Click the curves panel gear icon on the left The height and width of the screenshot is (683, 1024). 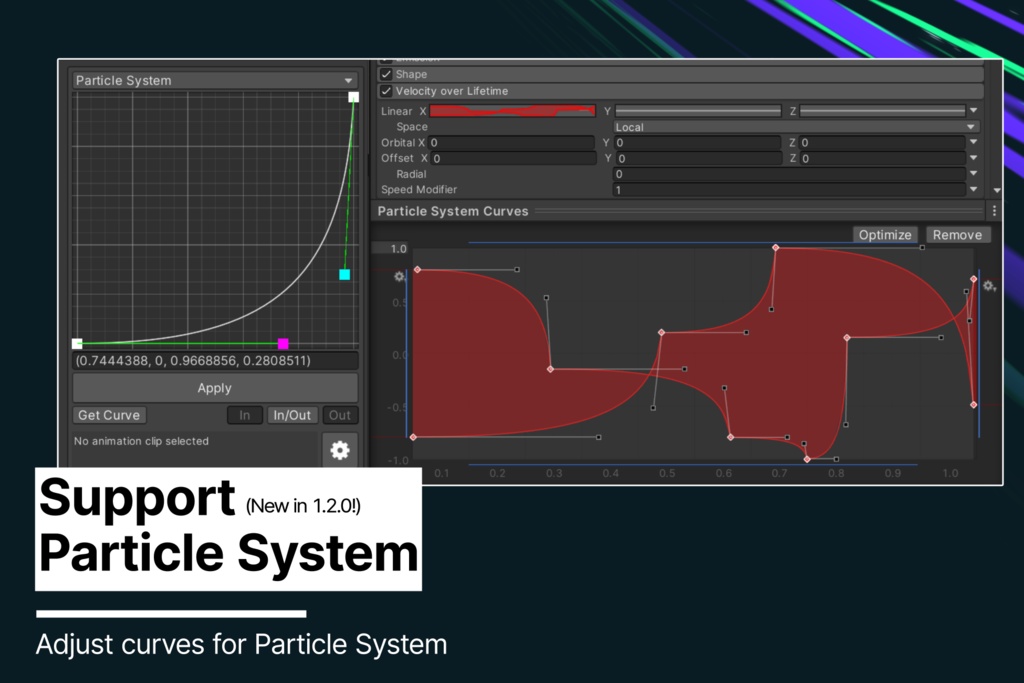pos(397,276)
